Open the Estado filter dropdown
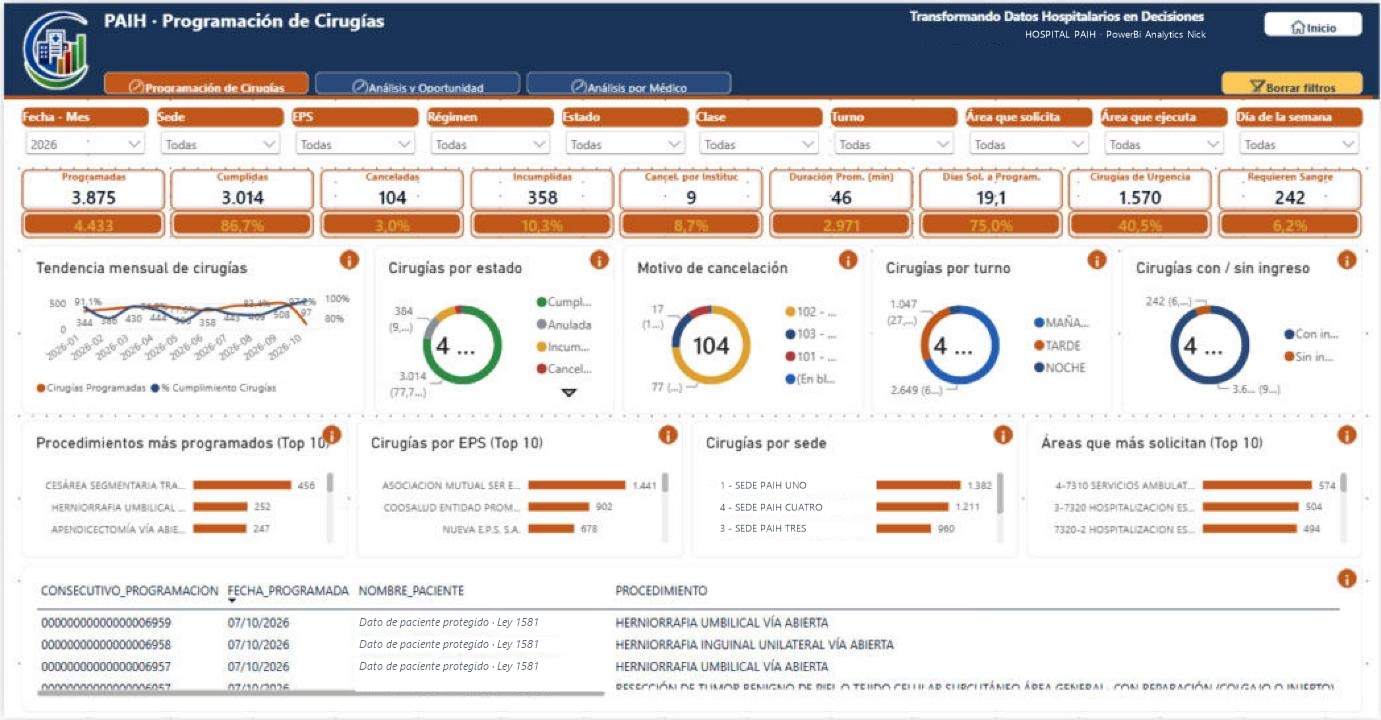Viewport: 1381px width, 720px height. pos(625,144)
